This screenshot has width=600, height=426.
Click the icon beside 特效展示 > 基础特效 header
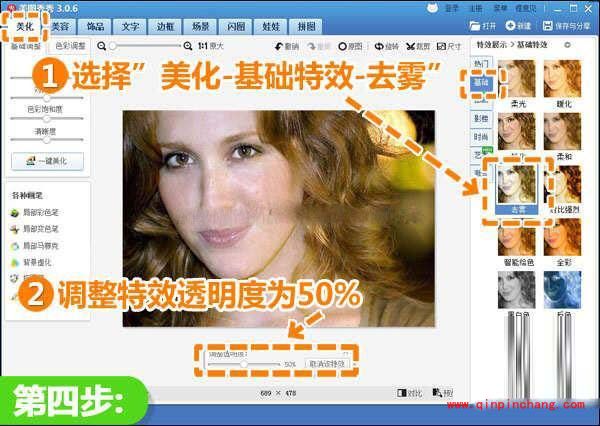point(567,45)
